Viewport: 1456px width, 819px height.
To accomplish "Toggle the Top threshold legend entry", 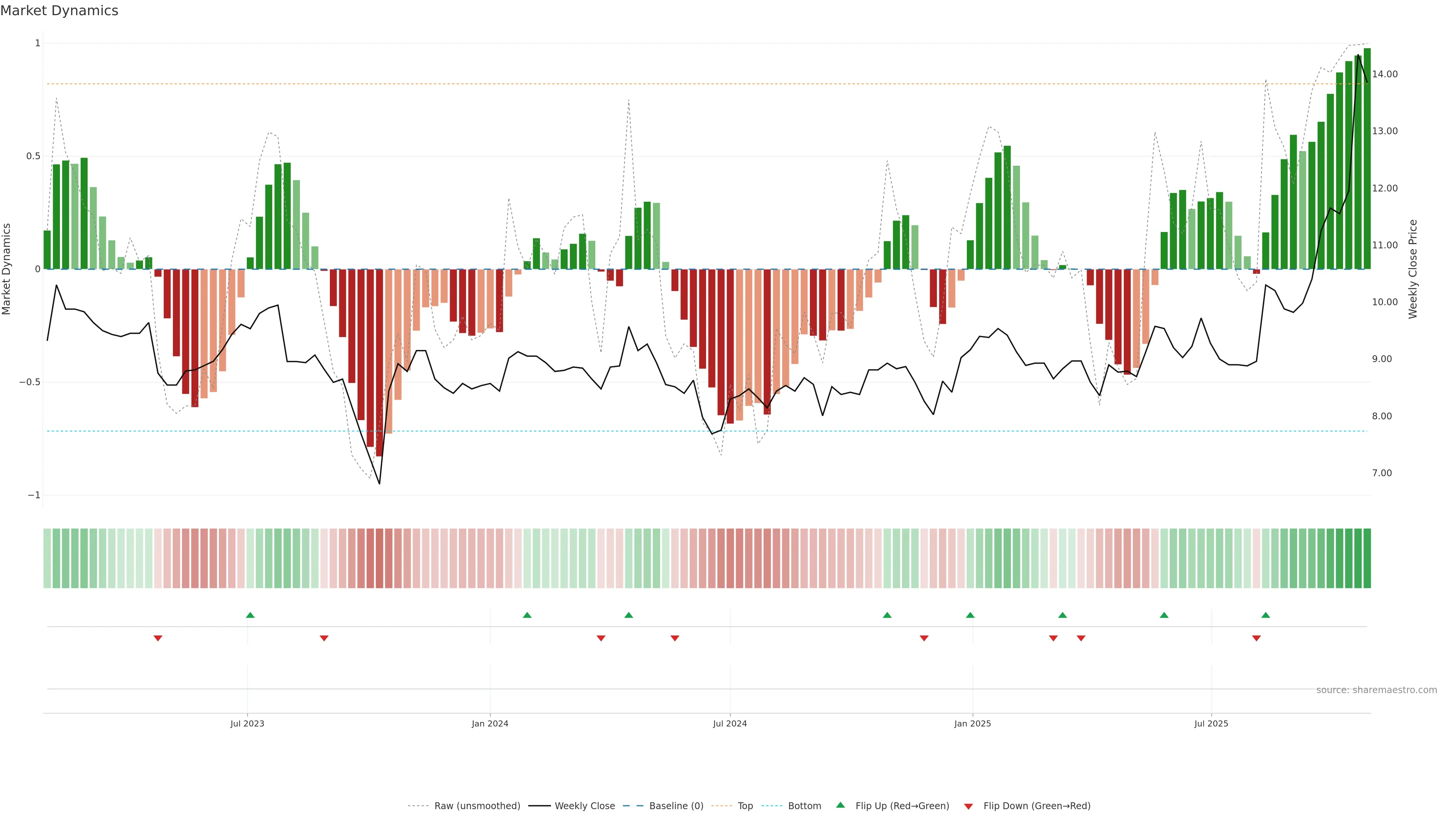I will [x=745, y=806].
